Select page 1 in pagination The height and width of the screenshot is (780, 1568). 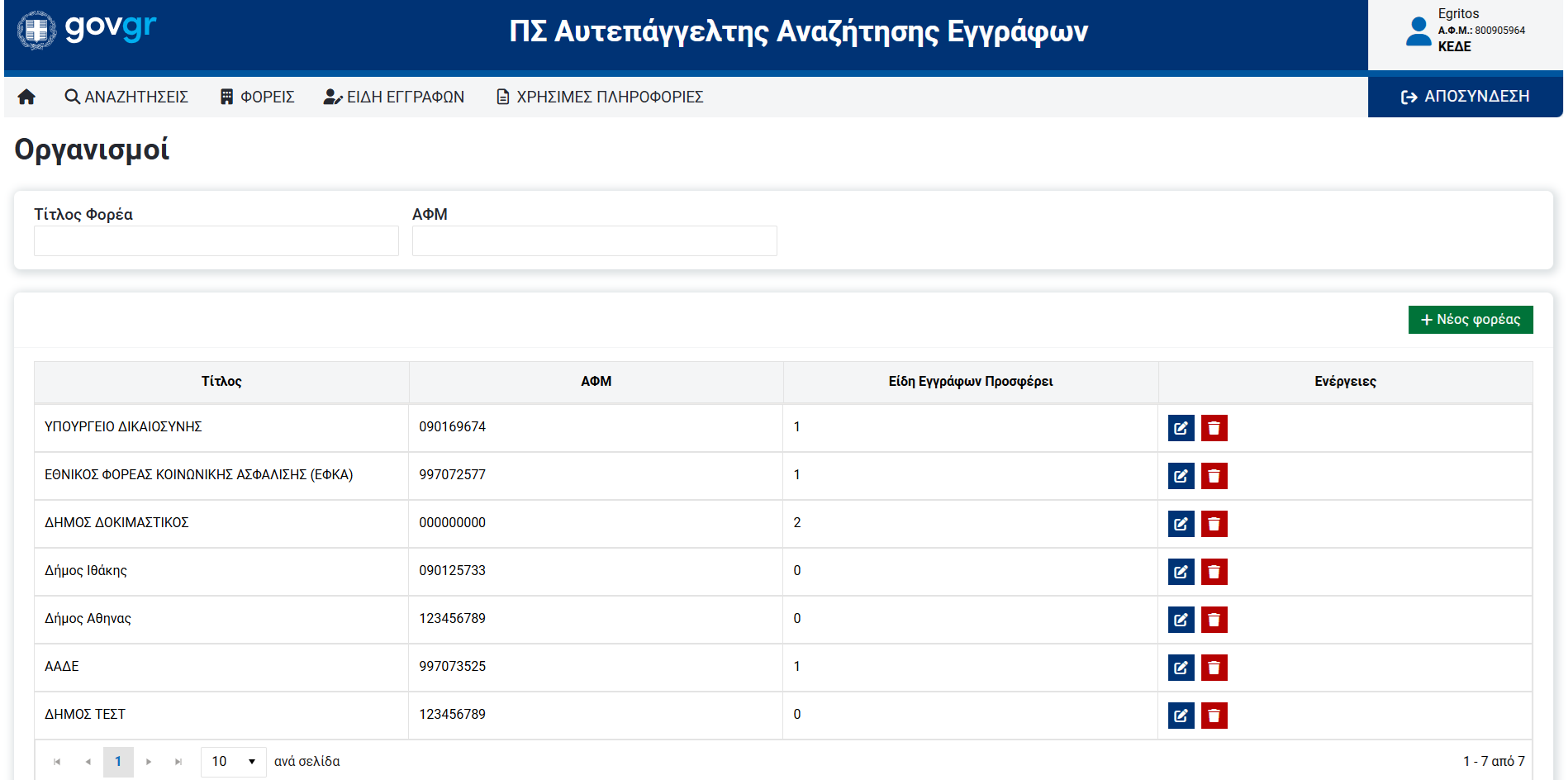click(x=118, y=762)
